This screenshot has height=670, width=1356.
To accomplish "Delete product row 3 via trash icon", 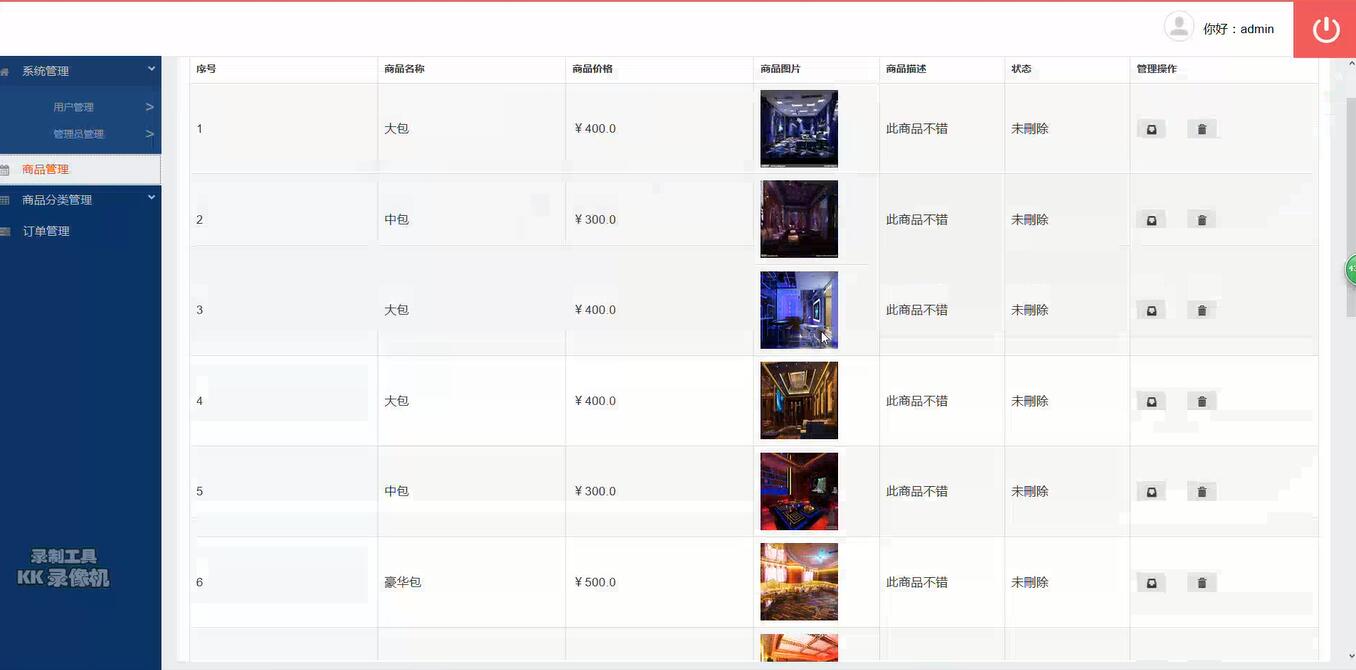I will click(1202, 310).
